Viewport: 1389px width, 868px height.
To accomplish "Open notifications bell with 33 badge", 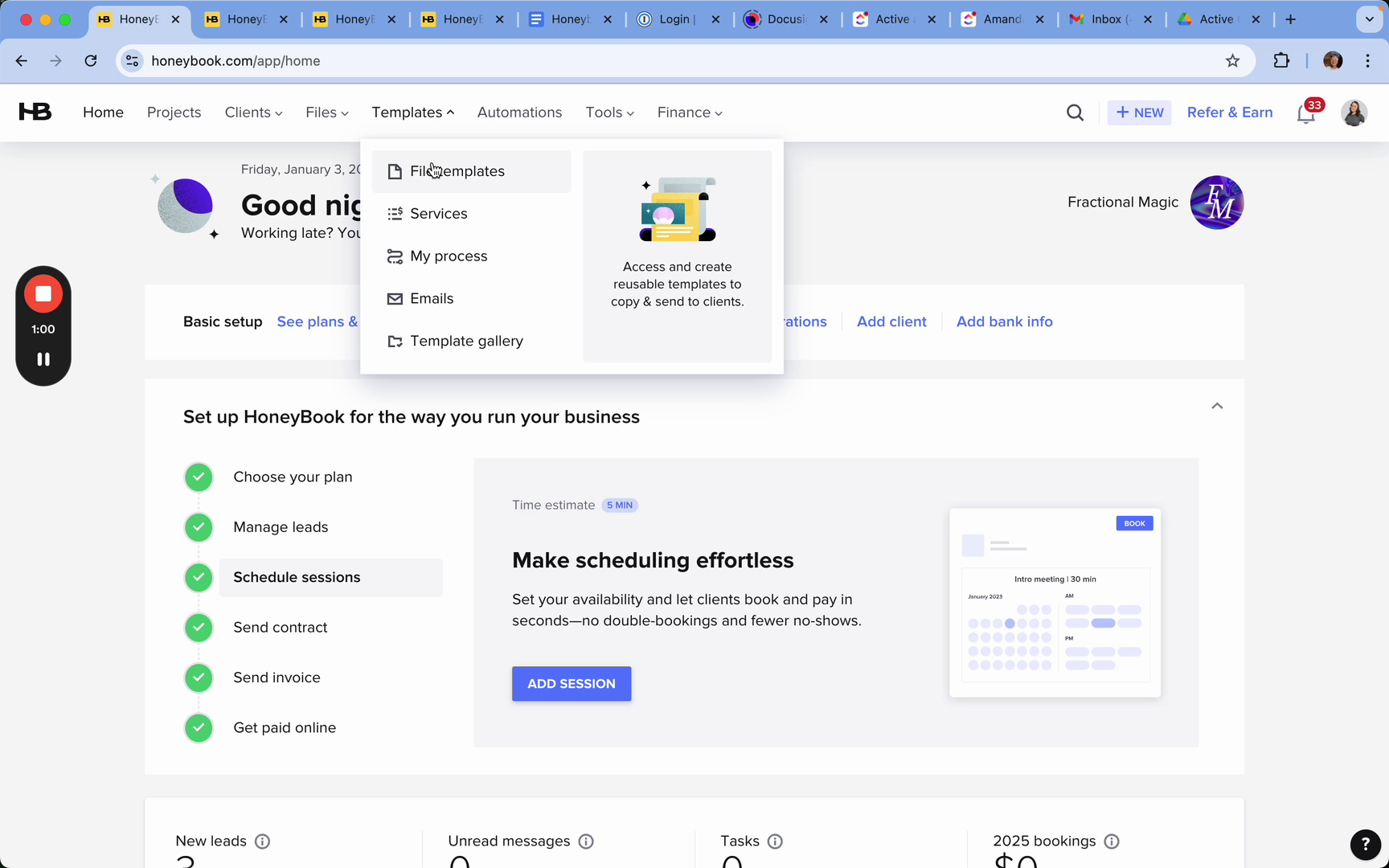I will (x=1307, y=113).
